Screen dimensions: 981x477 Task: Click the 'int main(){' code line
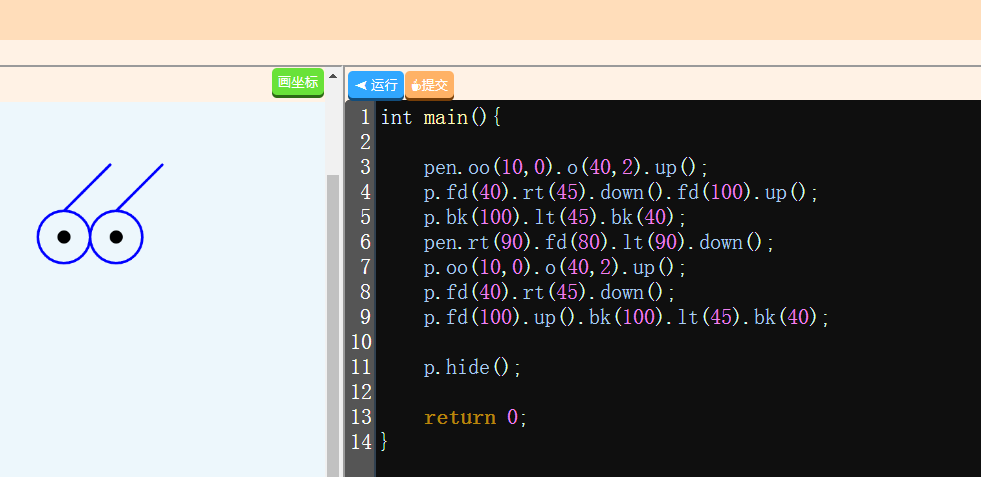441,117
